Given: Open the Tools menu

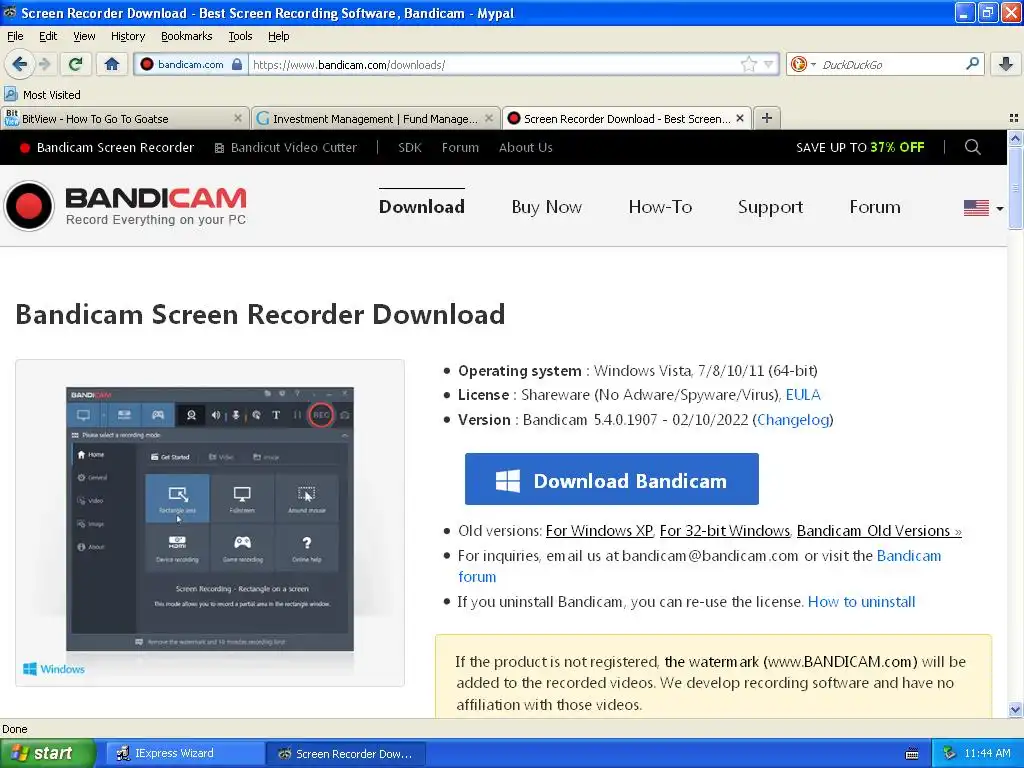Looking at the screenshot, I should tap(240, 36).
